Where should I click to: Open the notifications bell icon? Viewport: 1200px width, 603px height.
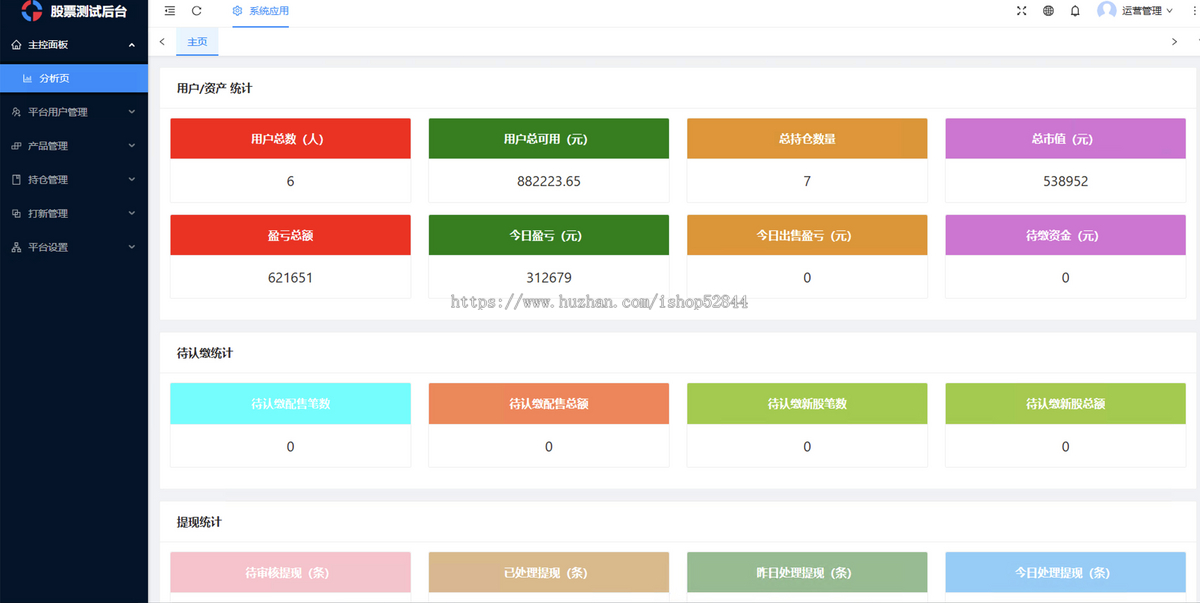click(1075, 11)
